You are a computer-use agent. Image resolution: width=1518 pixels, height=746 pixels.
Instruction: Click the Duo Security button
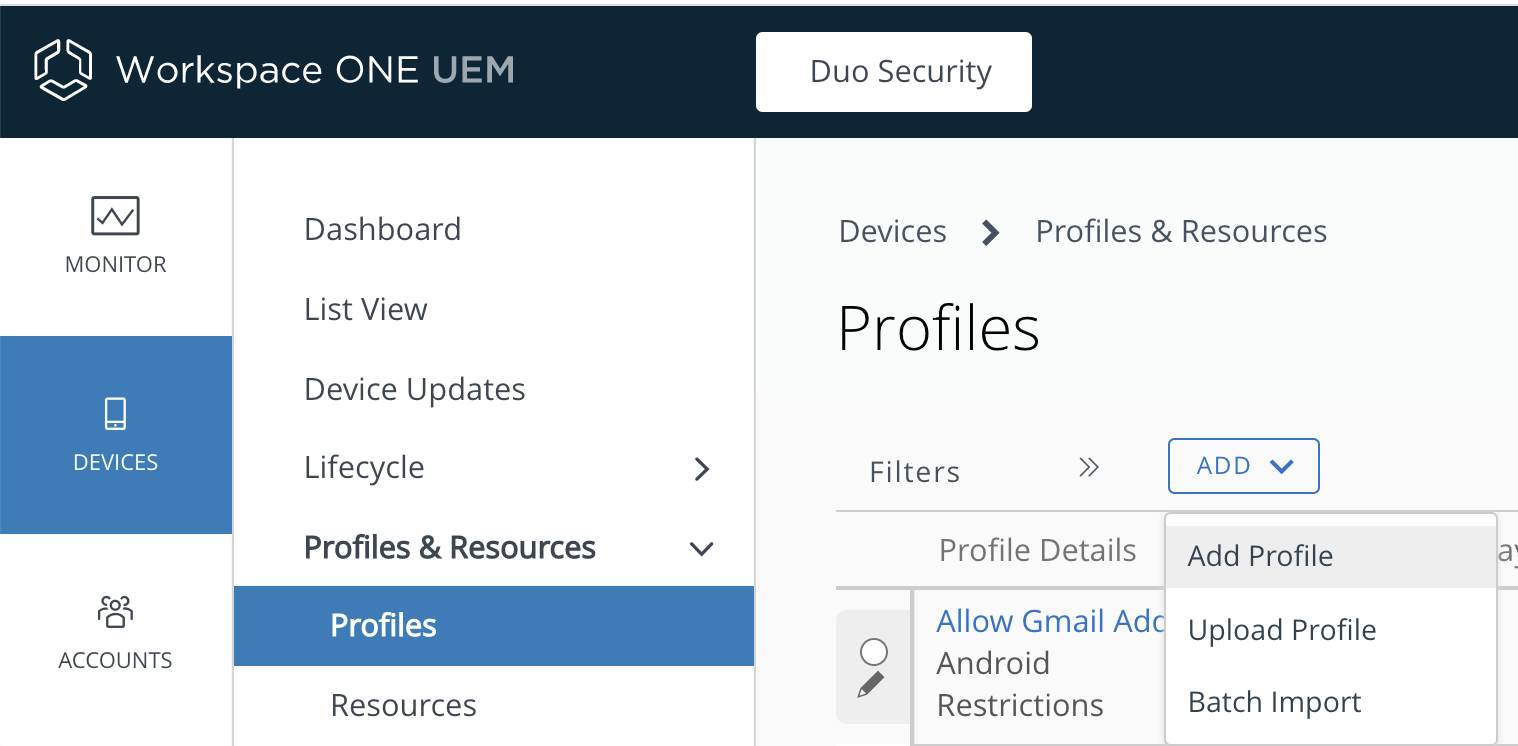(x=893, y=71)
